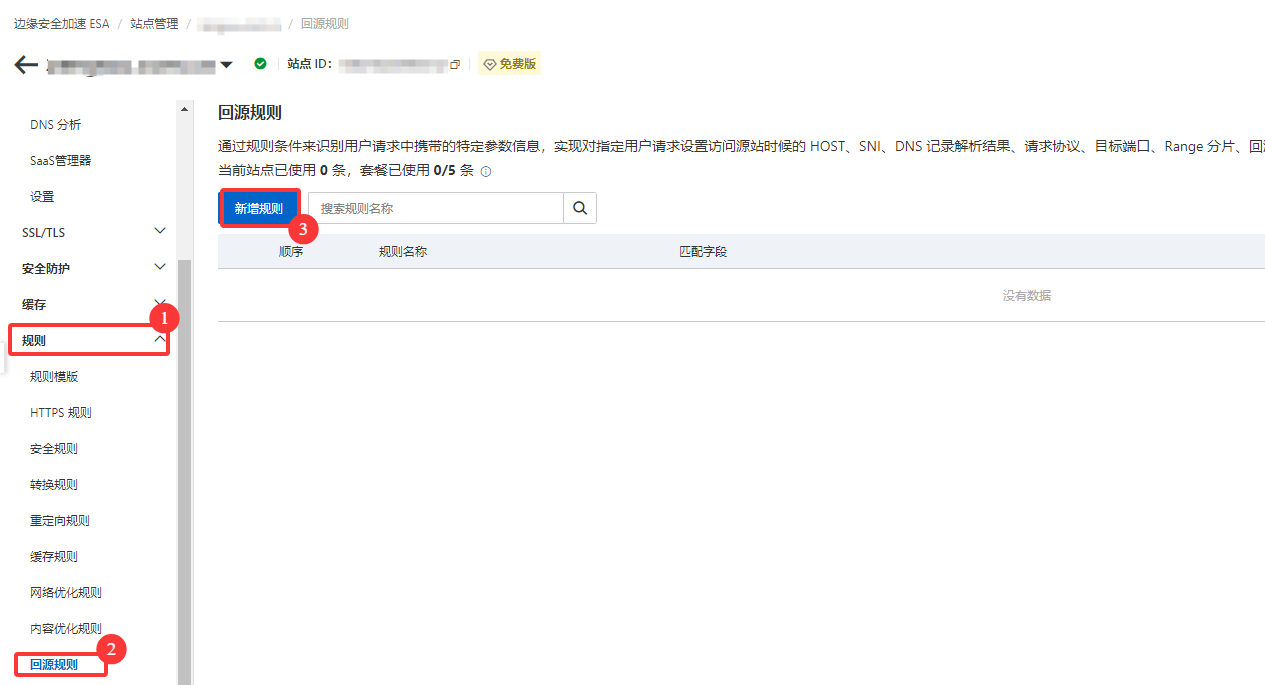The width and height of the screenshot is (1265, 685).
Task: Click the green site status check icon
Action: point(260,64)
